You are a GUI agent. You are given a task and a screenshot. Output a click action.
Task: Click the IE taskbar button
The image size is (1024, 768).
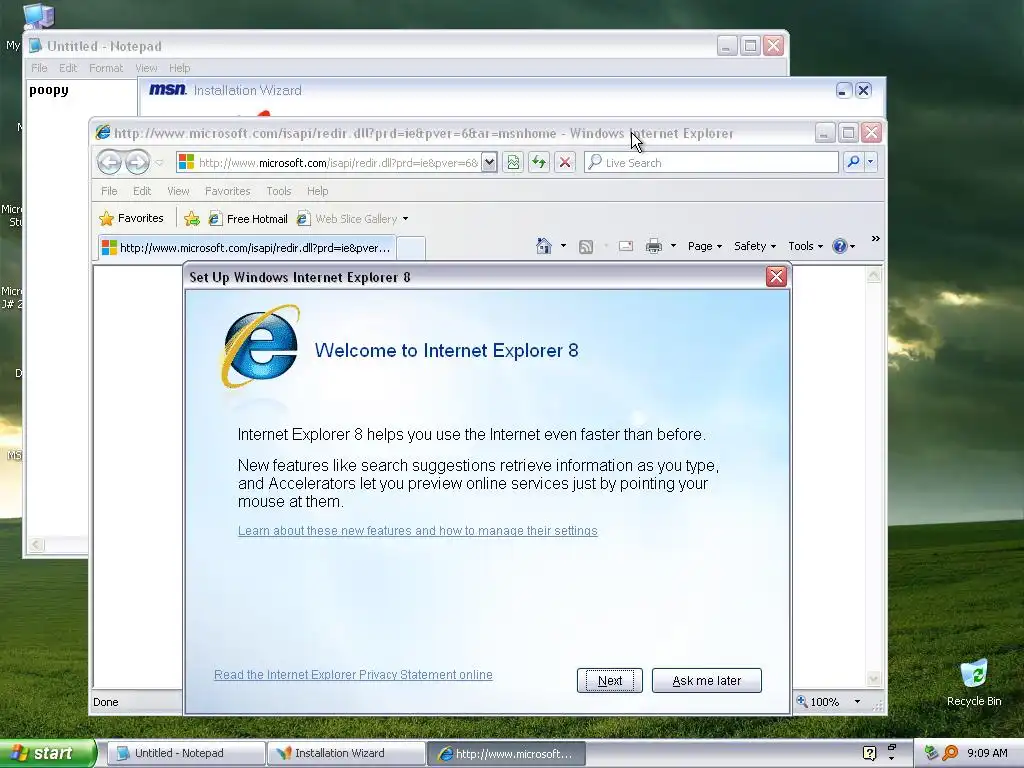click(x=506, y=754)
